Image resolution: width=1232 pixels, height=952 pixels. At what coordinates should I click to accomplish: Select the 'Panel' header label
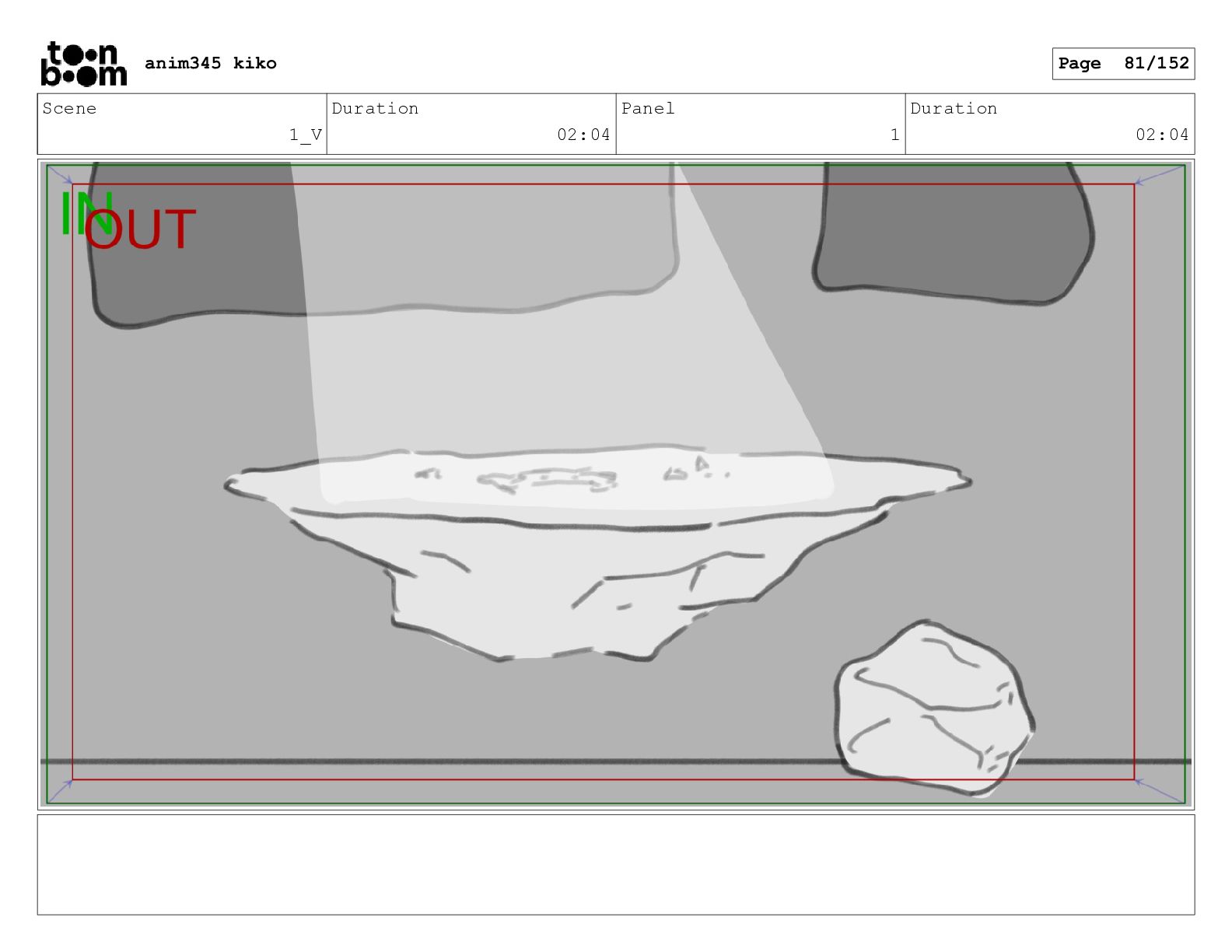coord(648,108)
